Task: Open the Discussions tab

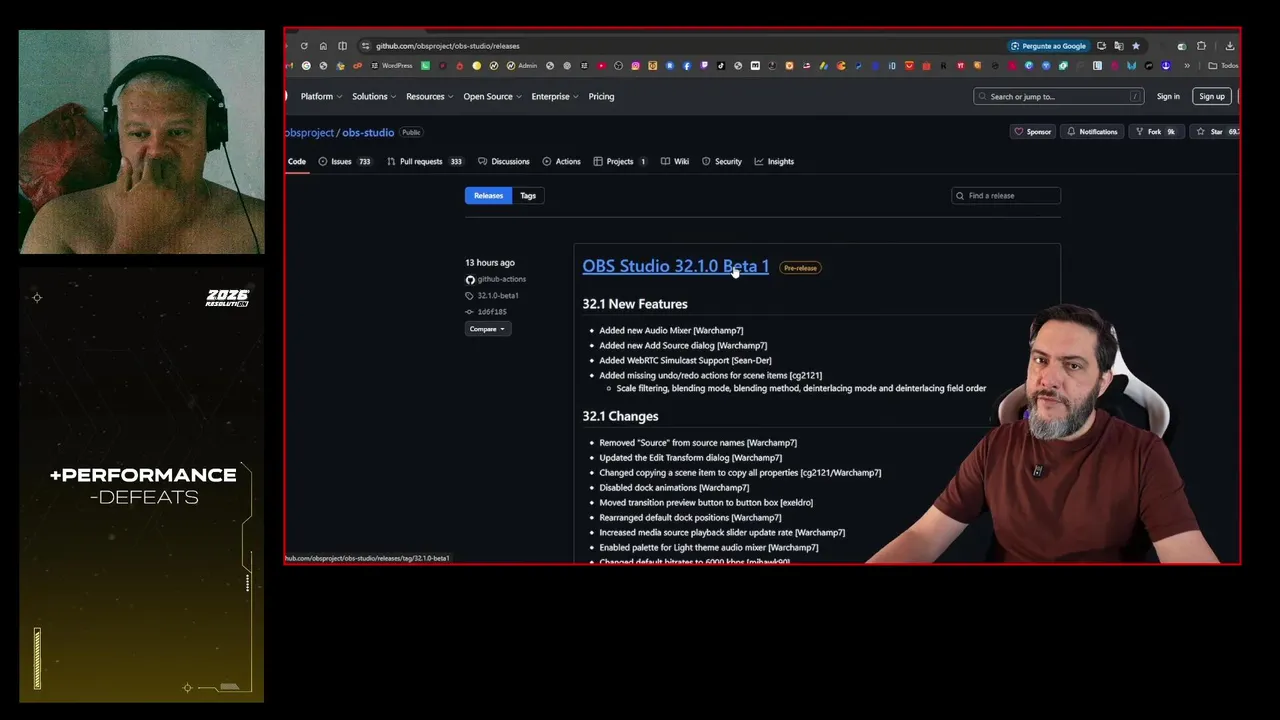Action: tap(504, 162)
